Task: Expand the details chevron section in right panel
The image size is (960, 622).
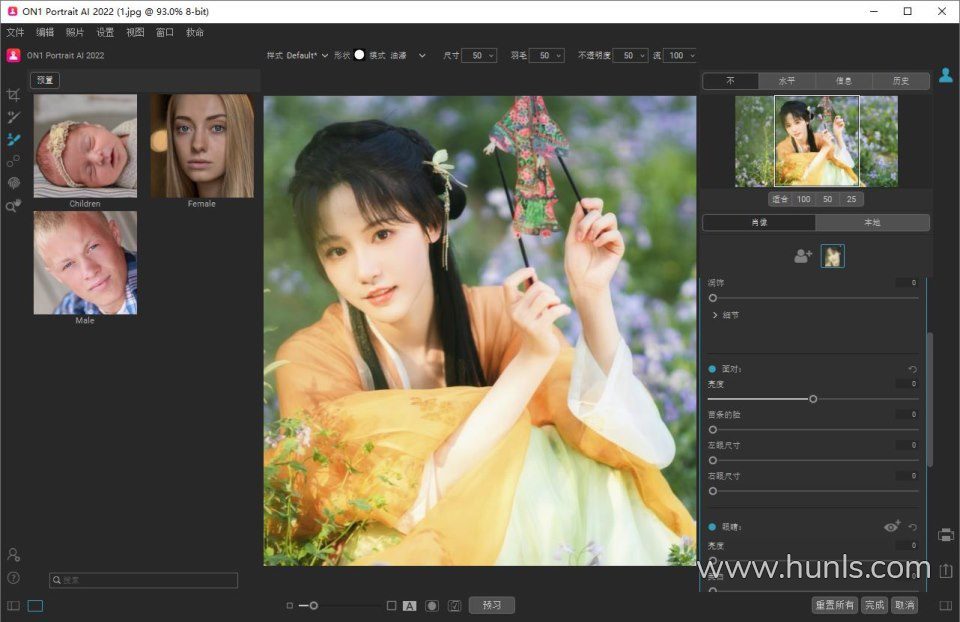Action: pyautogui.click(x=714, y=315)
